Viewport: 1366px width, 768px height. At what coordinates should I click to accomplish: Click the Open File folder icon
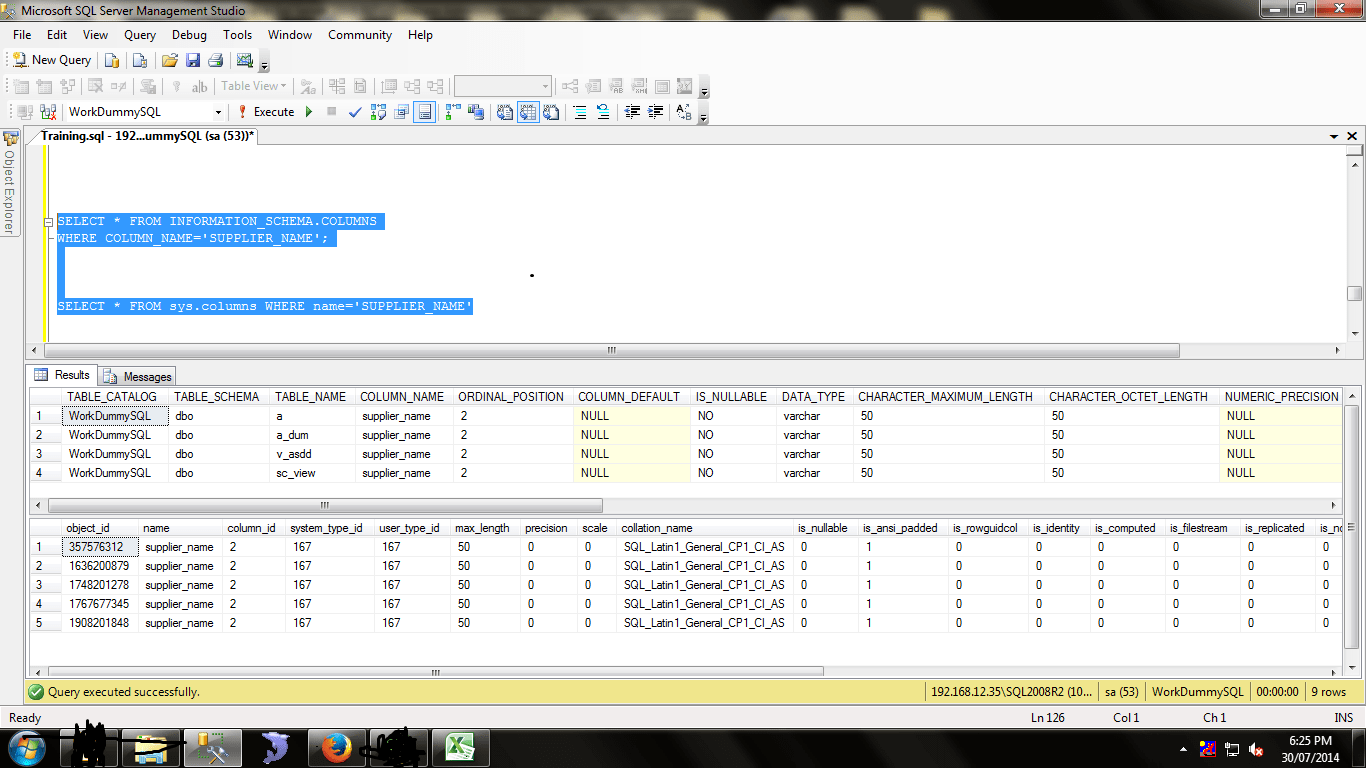click(x=170, y=60)
